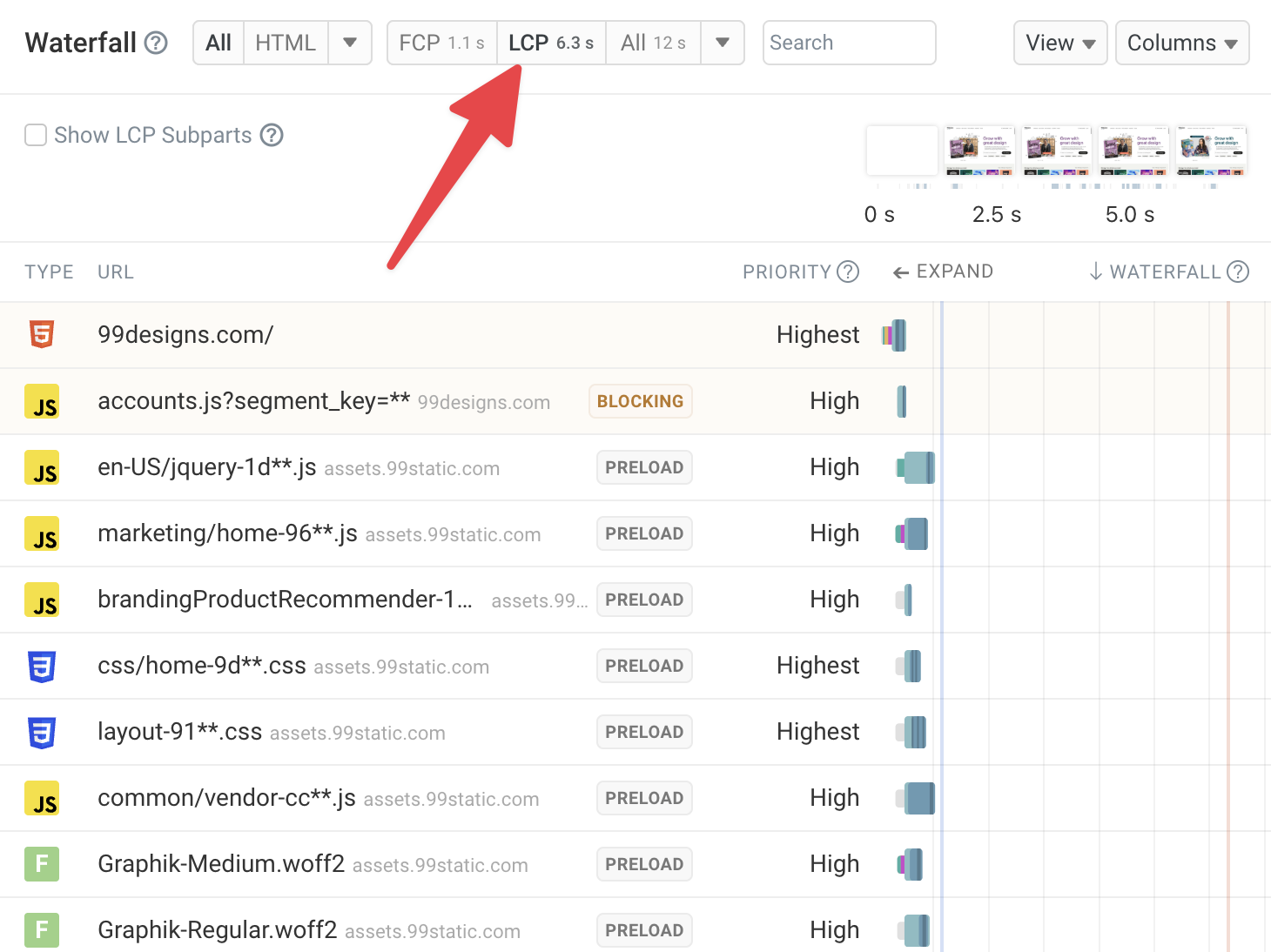Open the common/vendor-cc**.js request
The height and width of the screenshot is (952, 1271).
tap(226, 798)
